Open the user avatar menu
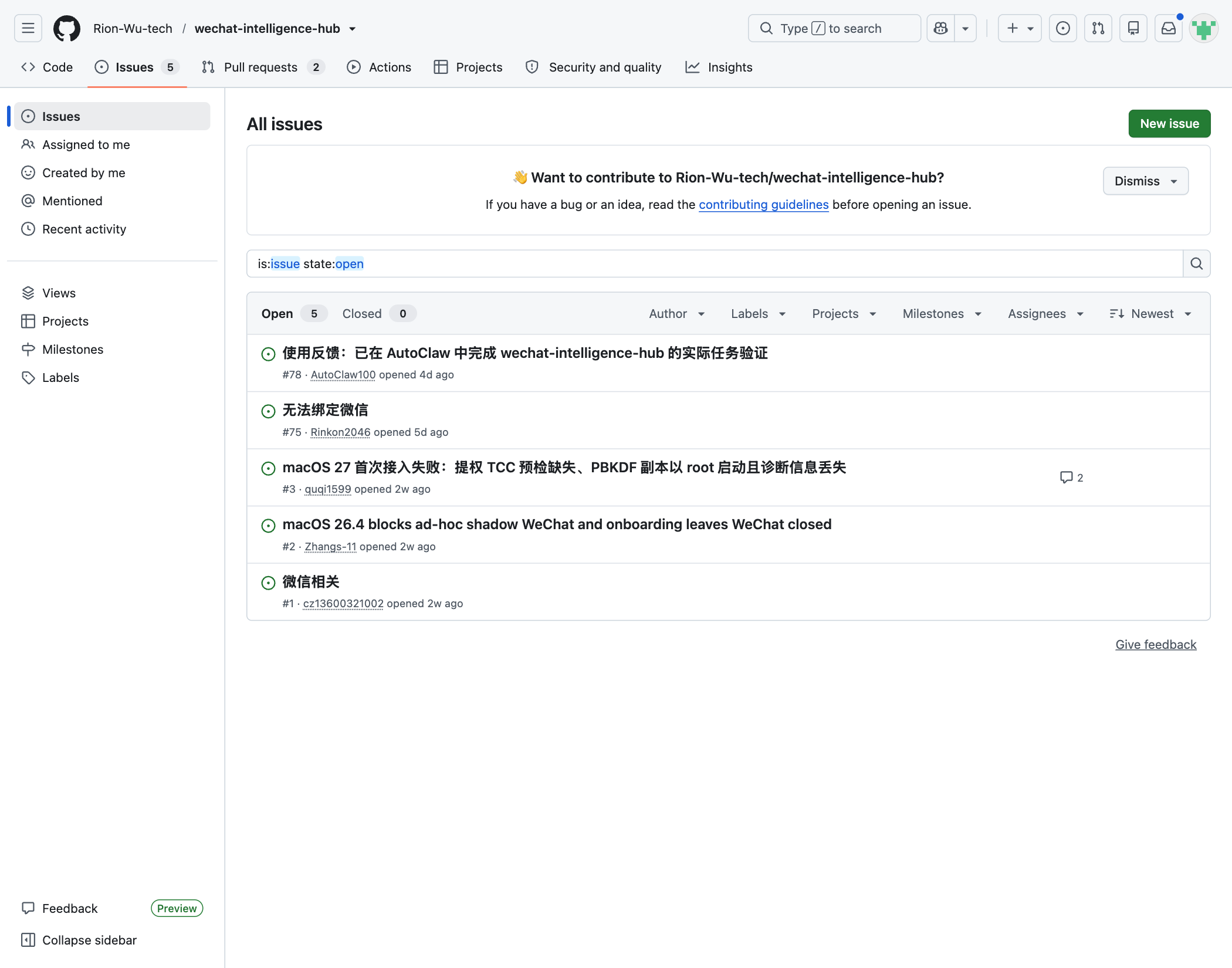Image resolution: width=1232 pixels, height=968 pixels. click(x=1204, y=28)
